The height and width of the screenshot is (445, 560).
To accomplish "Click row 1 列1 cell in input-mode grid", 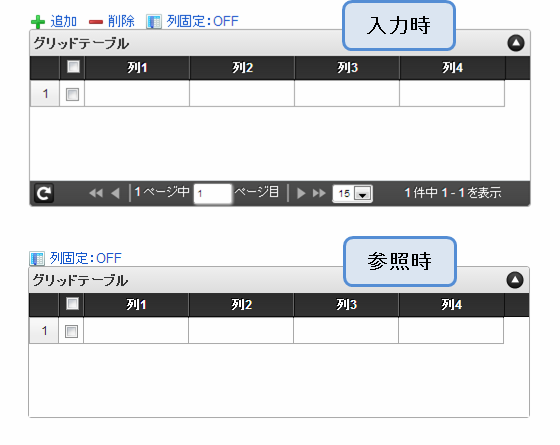I will click(137, 94).
